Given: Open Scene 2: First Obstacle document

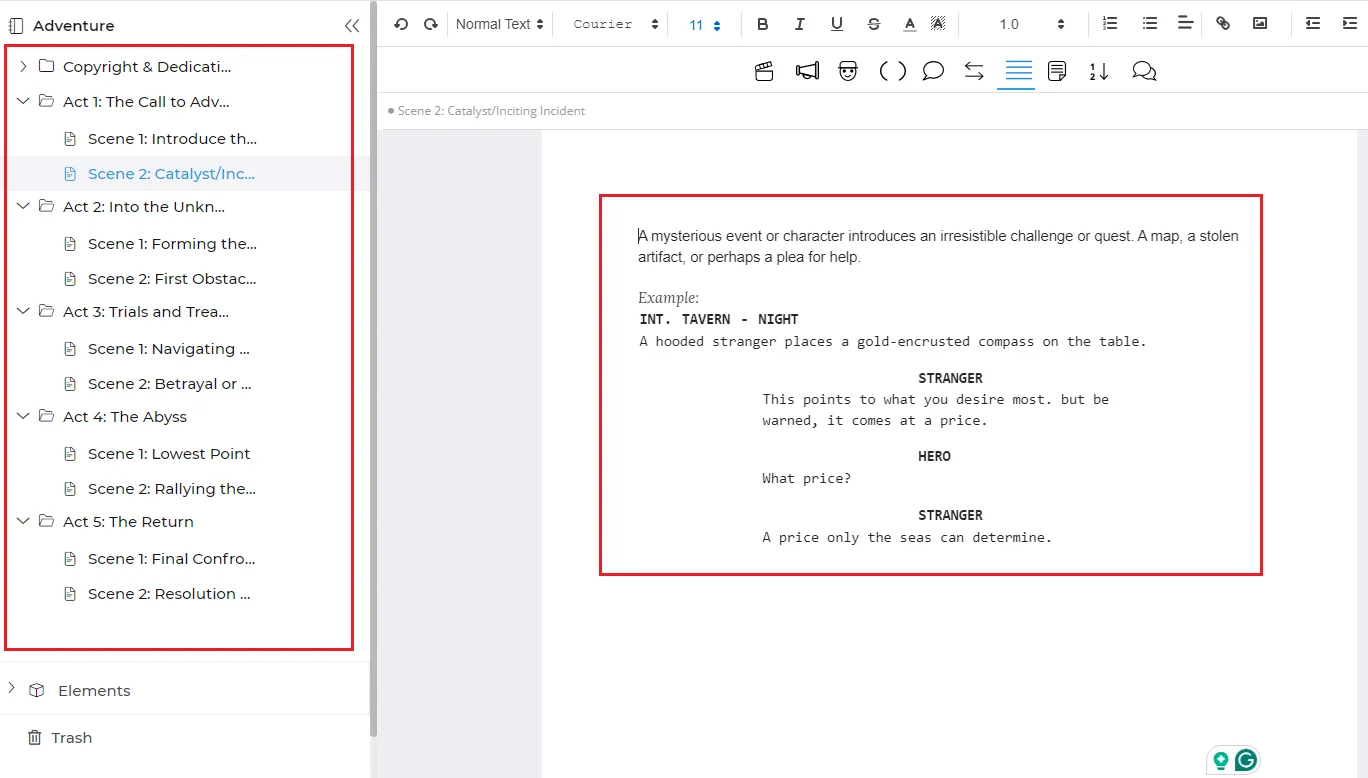Looking at the screenshot, I should [172, 279].
